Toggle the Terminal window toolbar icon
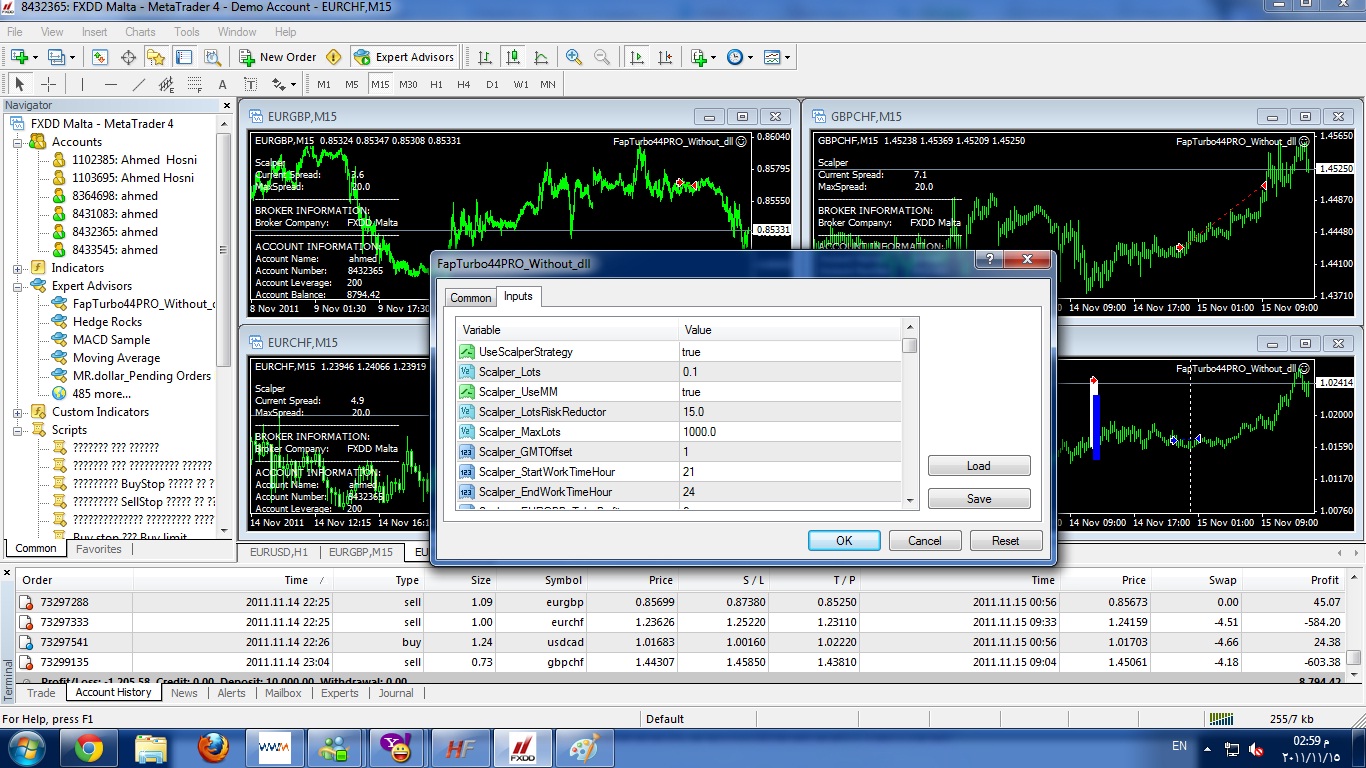 pos(185,57)
